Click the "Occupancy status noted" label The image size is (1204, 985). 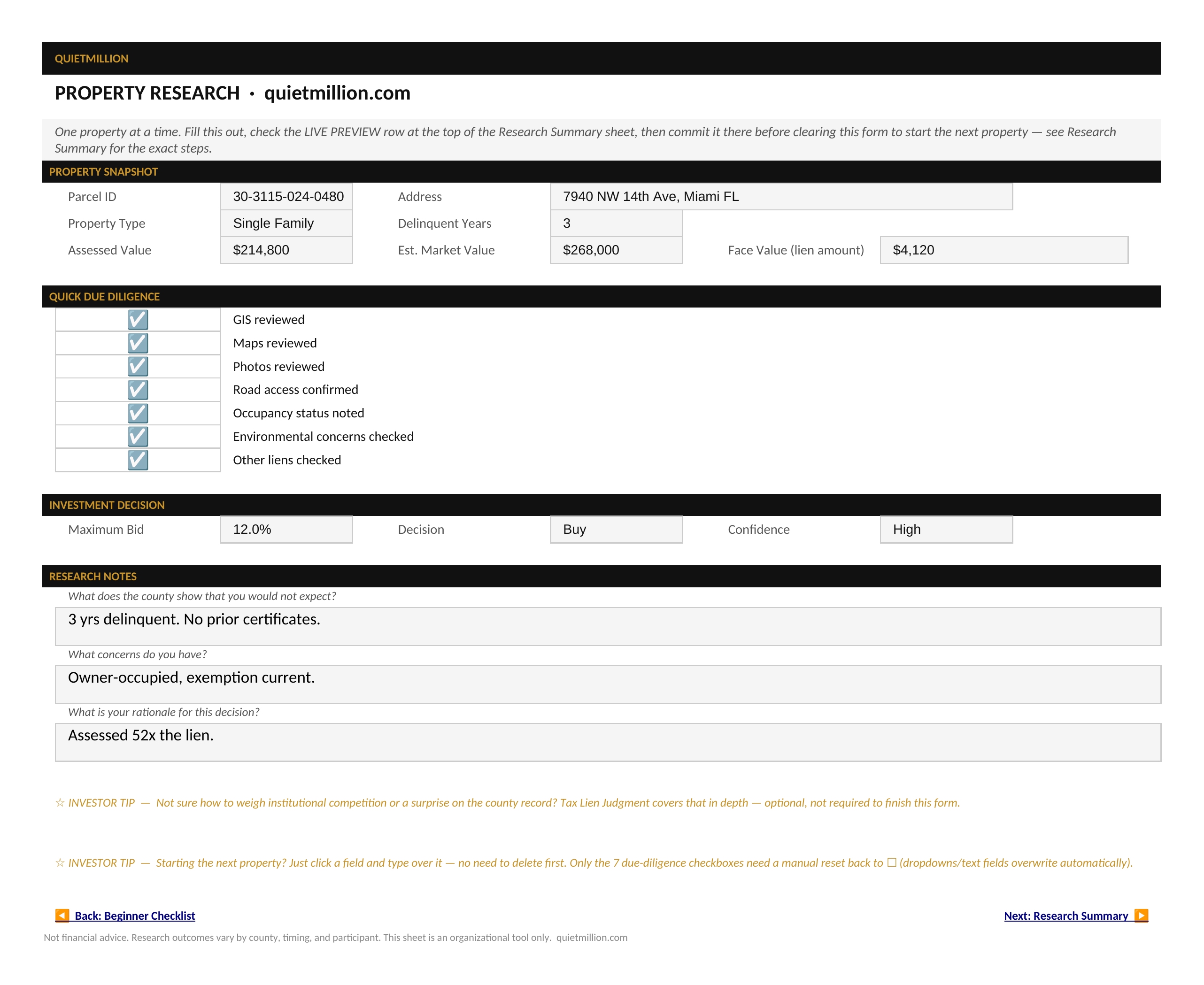(x=299, y=413)
